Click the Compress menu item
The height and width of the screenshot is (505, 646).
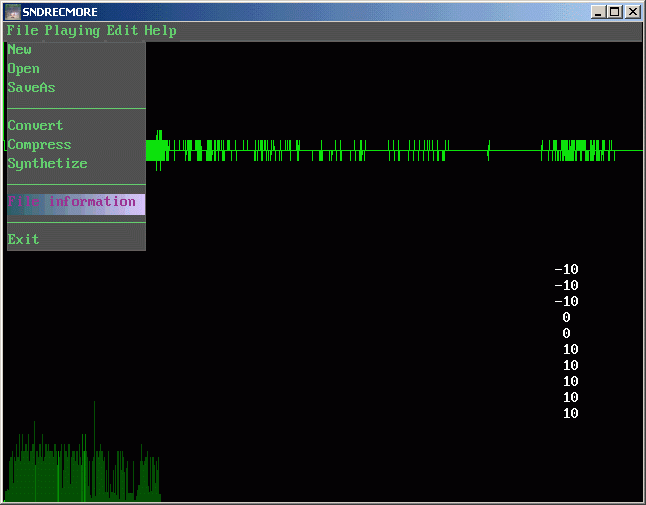40,145
